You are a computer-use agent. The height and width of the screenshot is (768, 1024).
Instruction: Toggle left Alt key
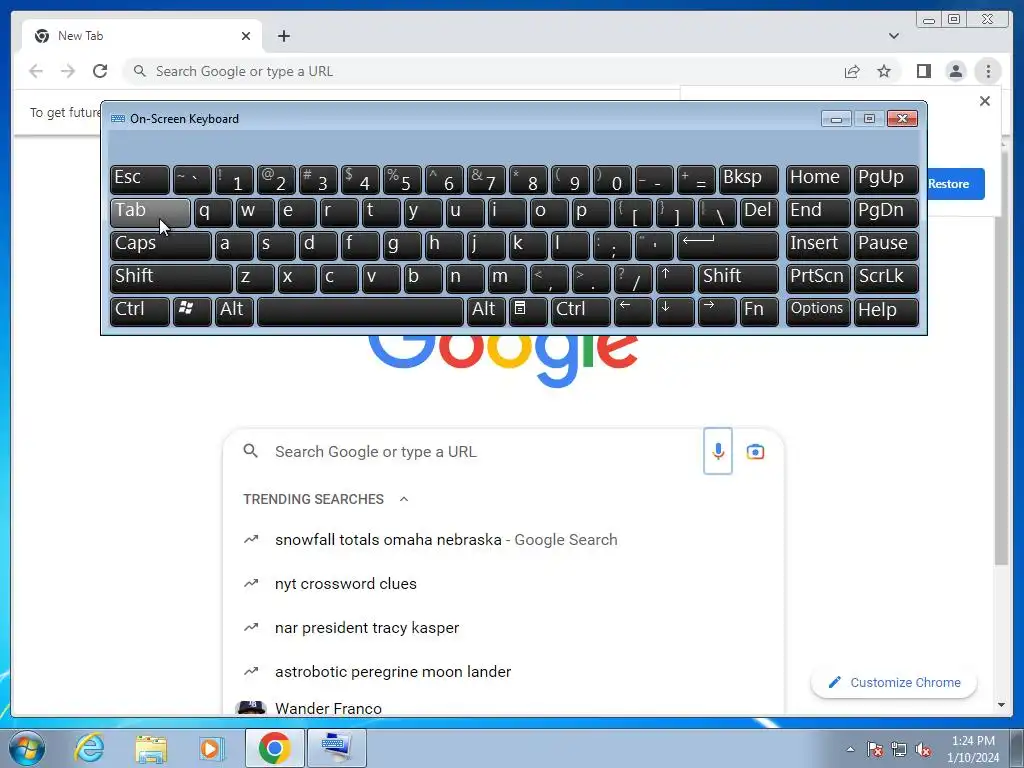234,311
